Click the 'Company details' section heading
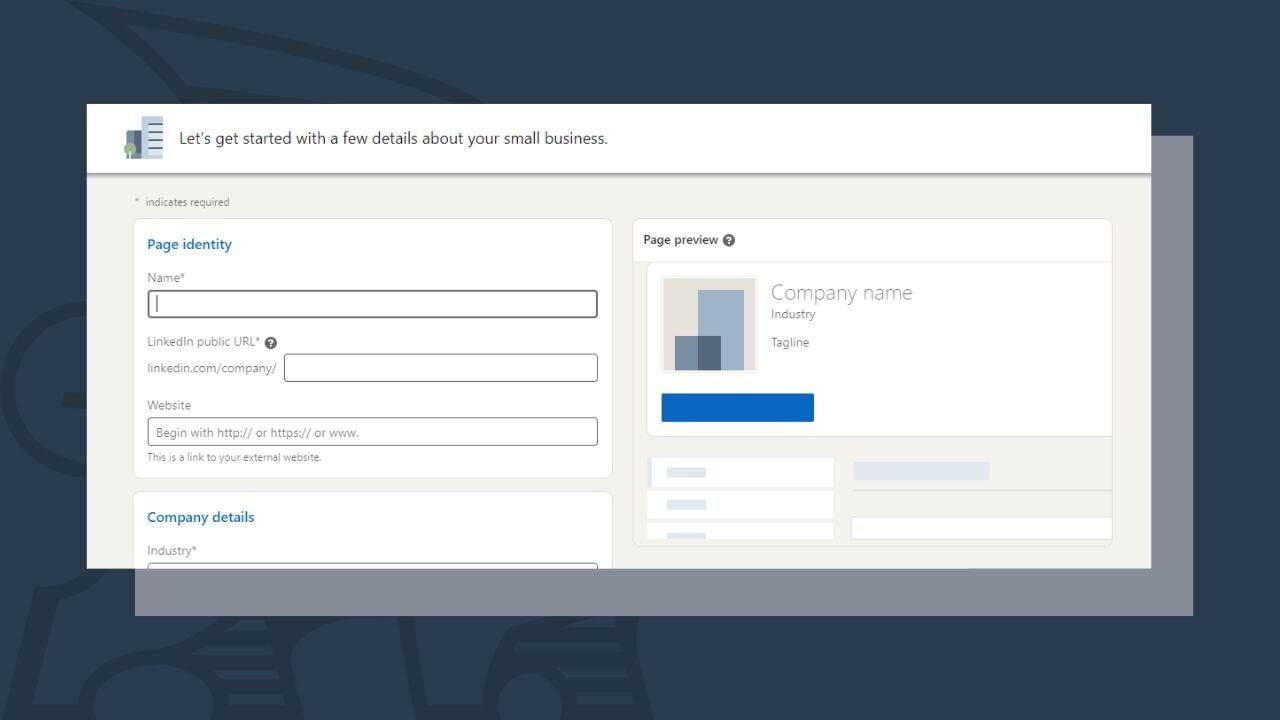This screenshot has width=1280, height=720. 200,517
